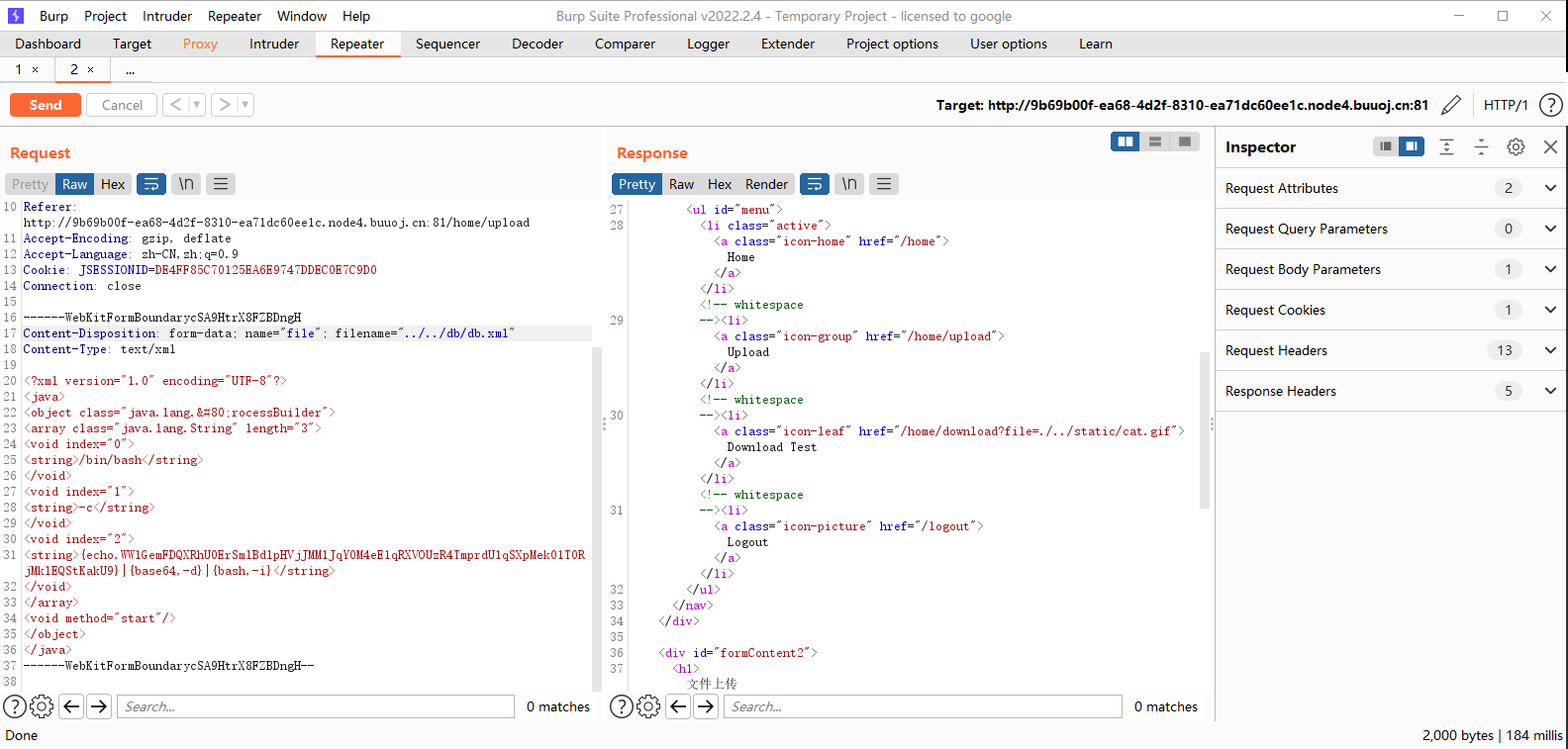Close Repeater tab 2

point(90,69)
